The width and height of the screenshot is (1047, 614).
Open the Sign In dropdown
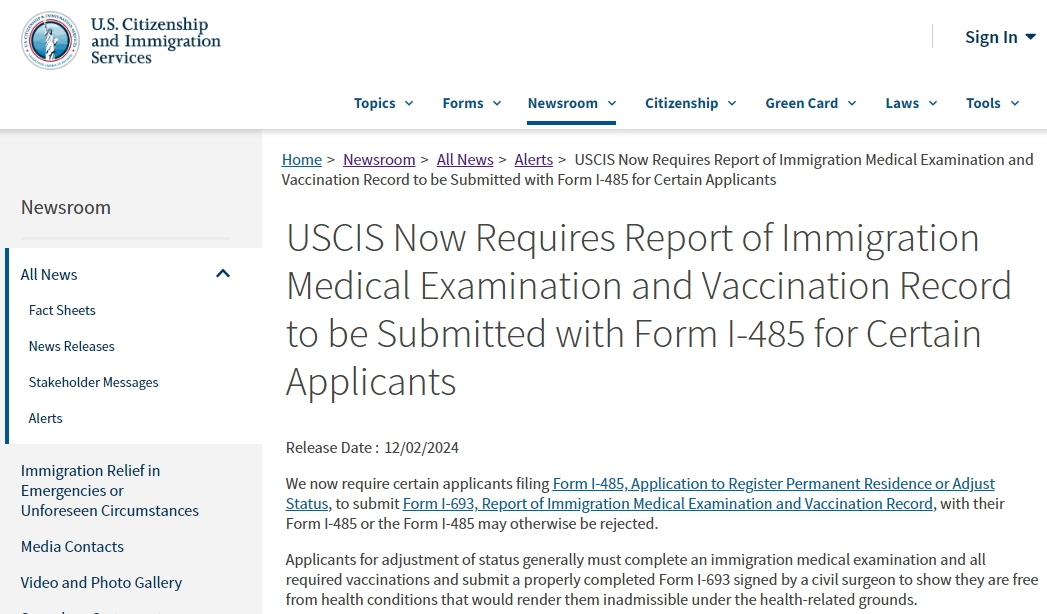coord(999,37)
